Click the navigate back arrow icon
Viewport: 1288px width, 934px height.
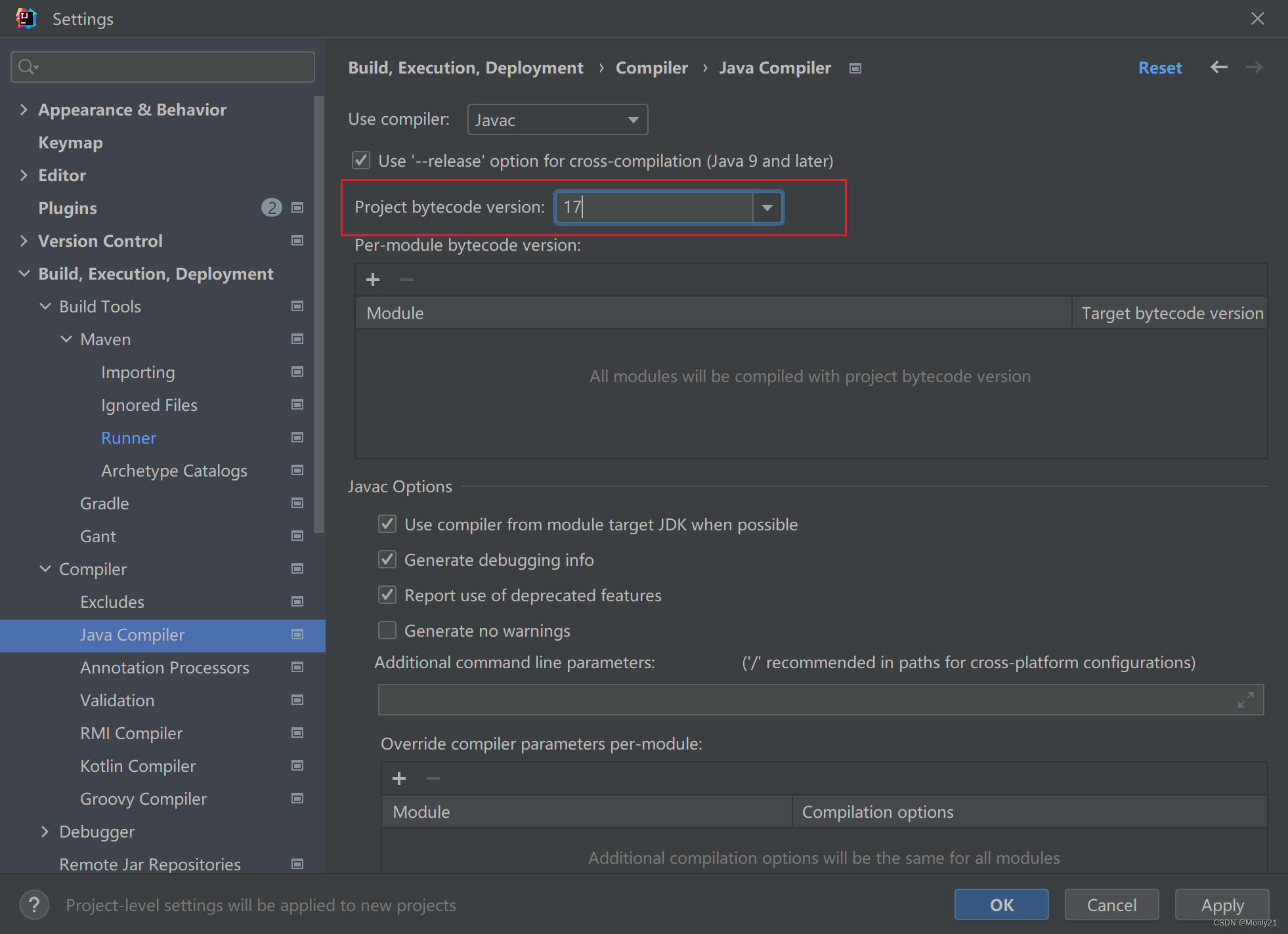[x=1219, y=68]
